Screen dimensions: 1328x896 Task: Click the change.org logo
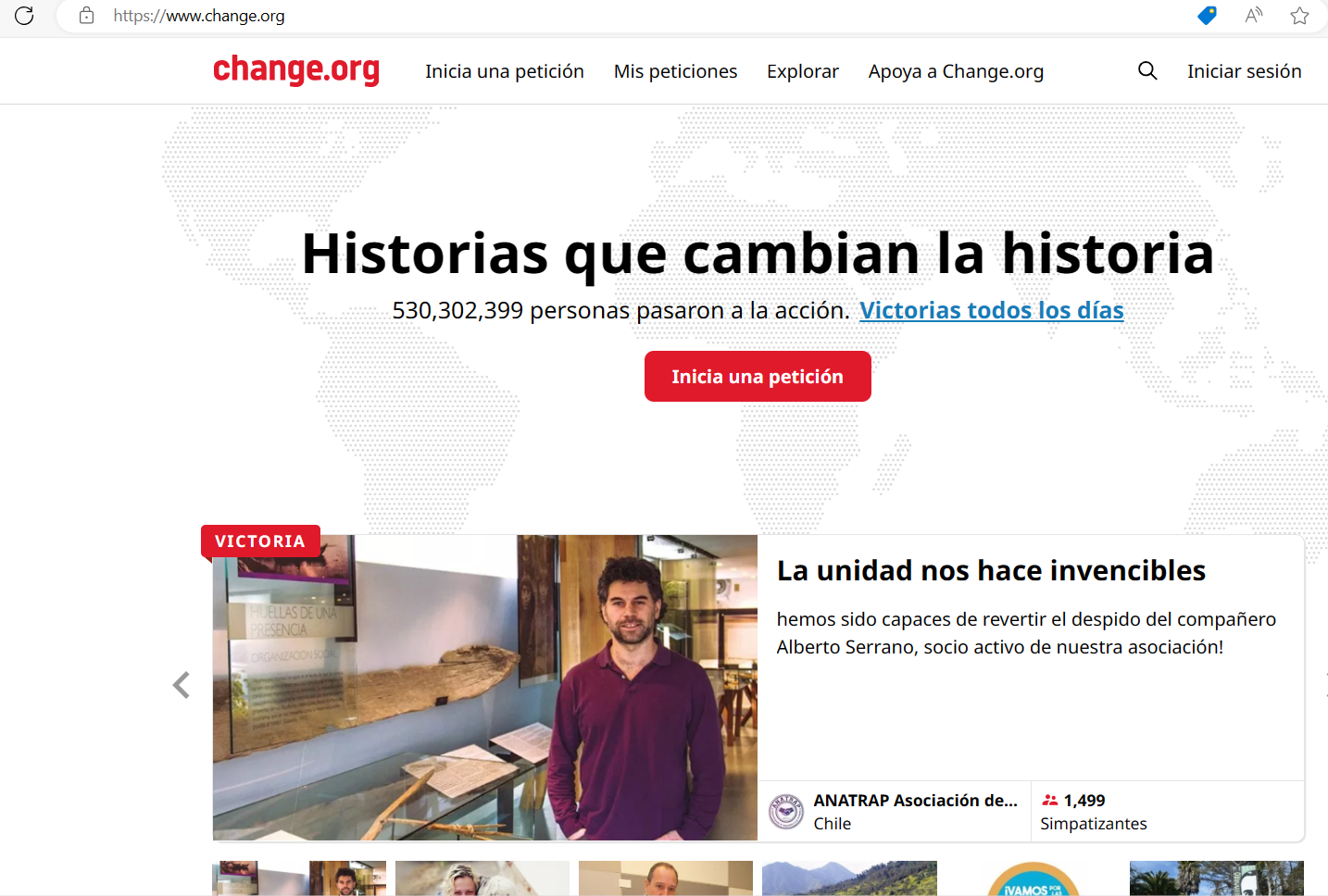click(x=296, y=70)
